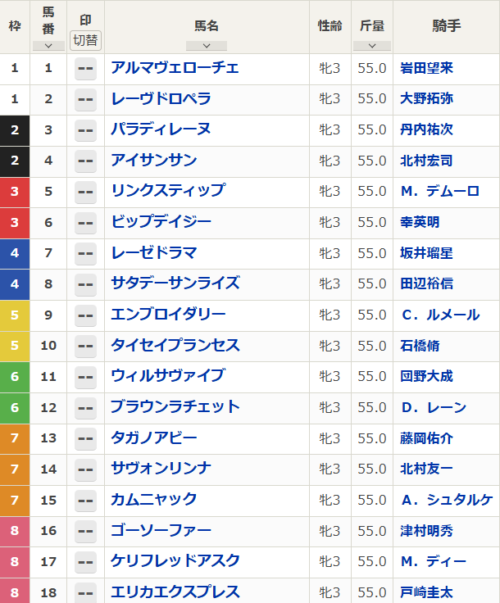500x603 pixels.
Task: Open the 斤量 sort dropdown arrow
Action: coord(372,46)
